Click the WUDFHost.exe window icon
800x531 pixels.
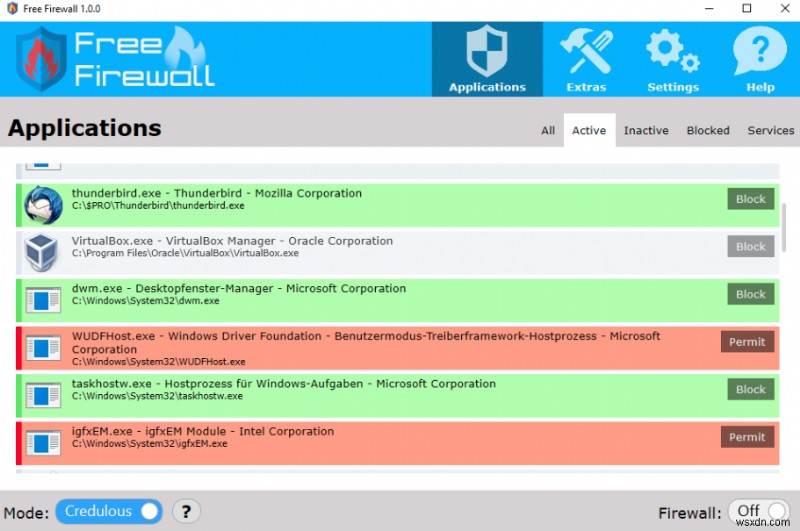click(43, 348)
